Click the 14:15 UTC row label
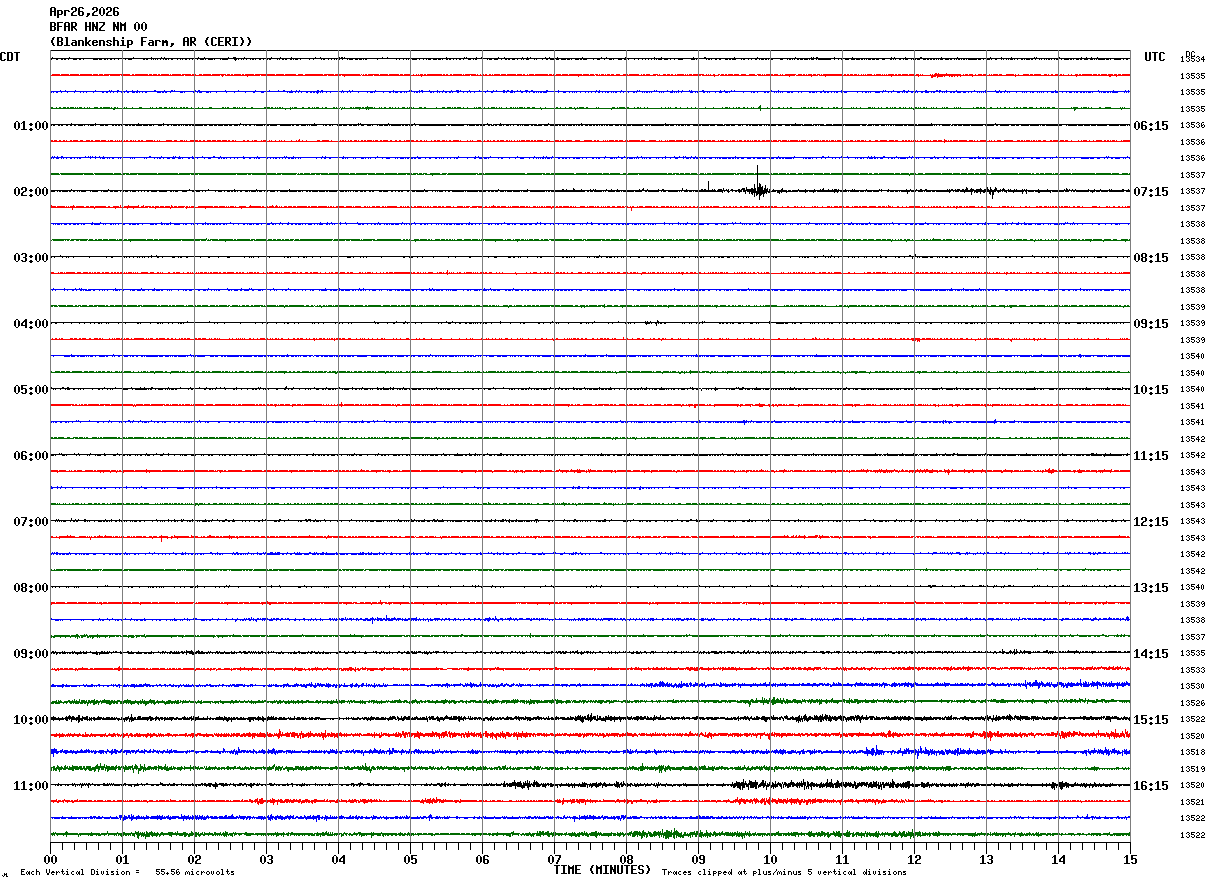 [1151, 654]
